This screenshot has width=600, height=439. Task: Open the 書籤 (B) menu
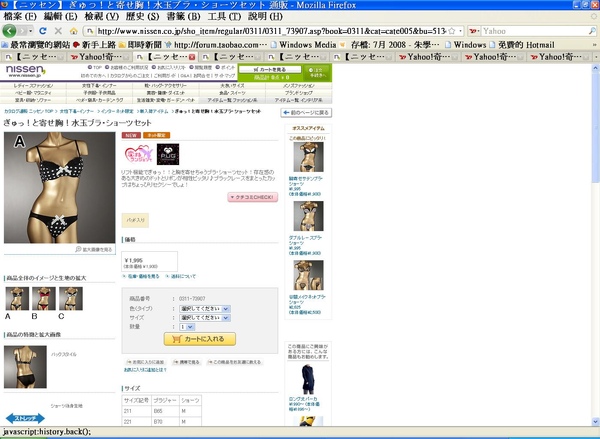(183, 16)
